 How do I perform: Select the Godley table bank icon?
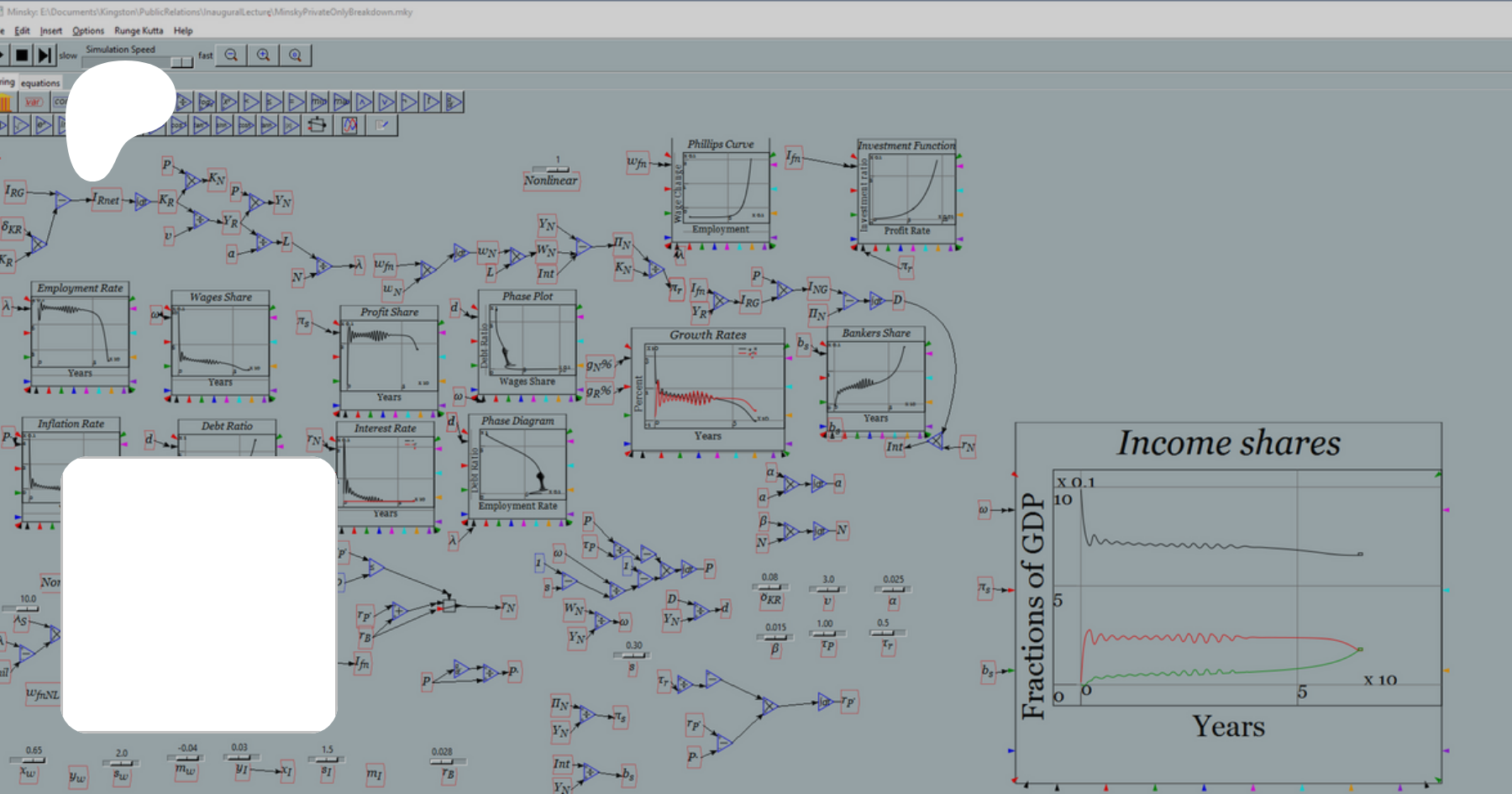[6, 103]
